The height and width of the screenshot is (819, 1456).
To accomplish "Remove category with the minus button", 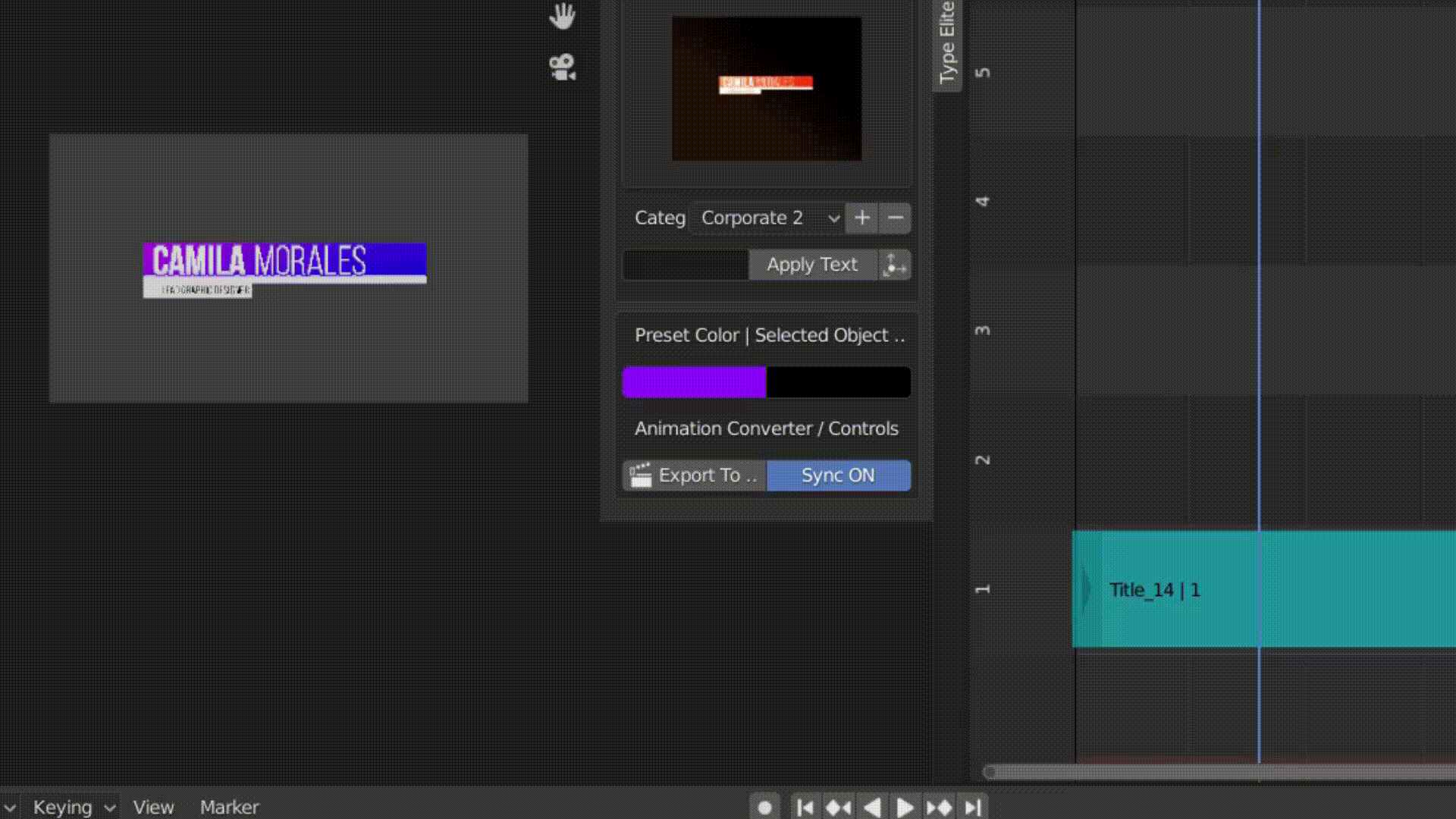I will [895, 218].
